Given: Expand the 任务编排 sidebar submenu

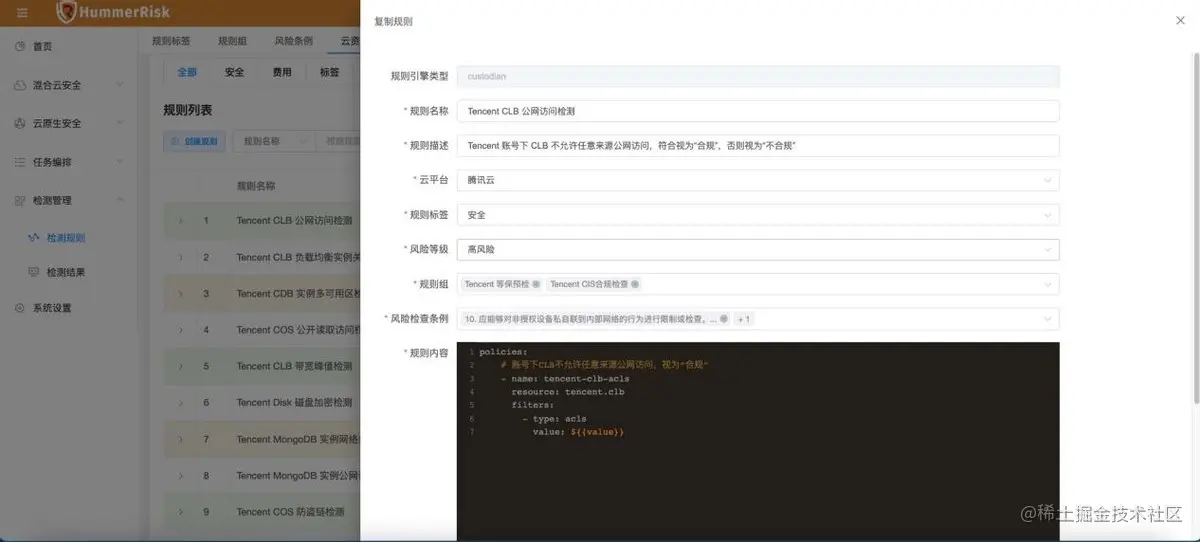Looking at the screenshot, I should (120, 162).
